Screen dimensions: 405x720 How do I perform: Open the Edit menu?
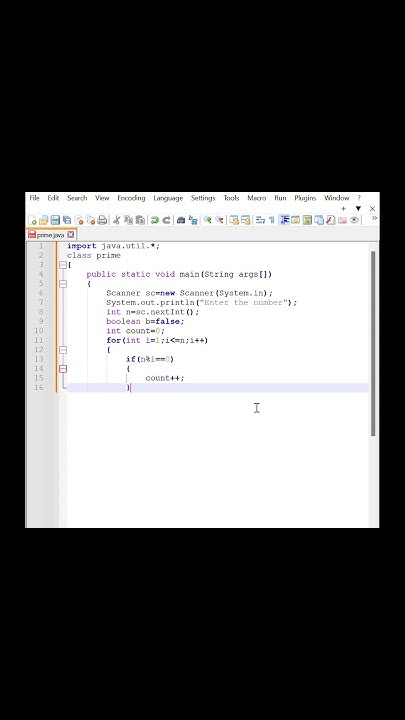tap(53, 198)
